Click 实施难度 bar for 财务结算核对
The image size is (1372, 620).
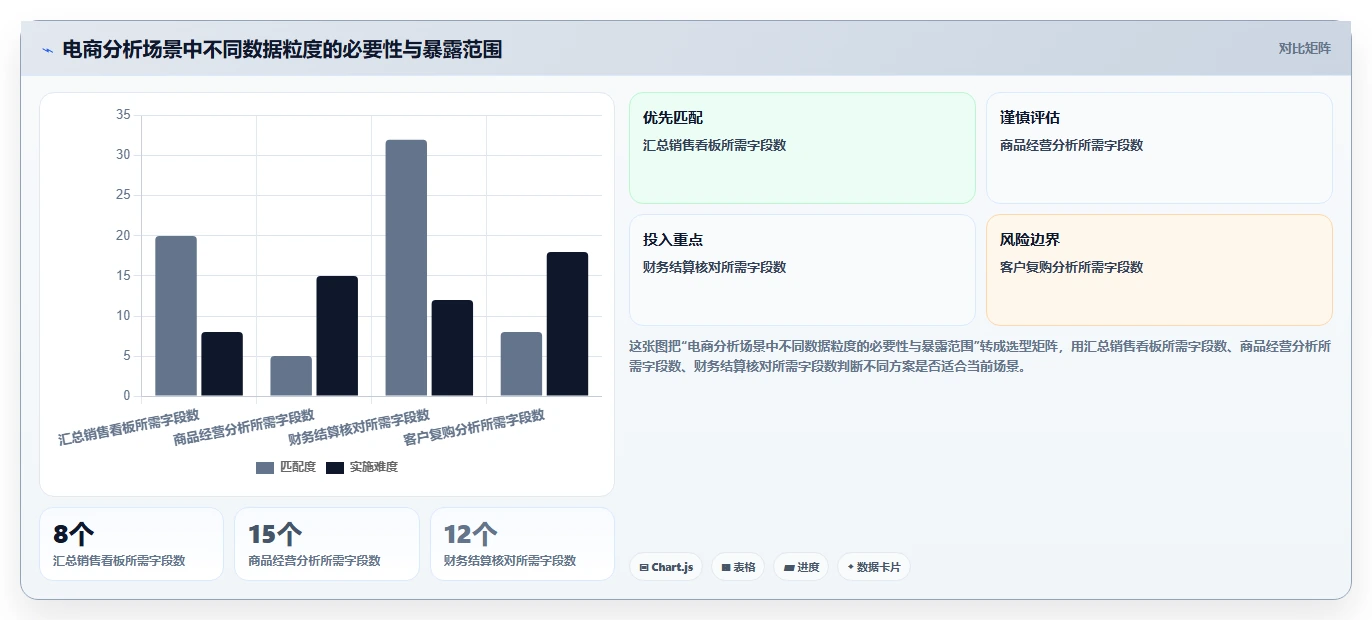(x=452, y=348)
